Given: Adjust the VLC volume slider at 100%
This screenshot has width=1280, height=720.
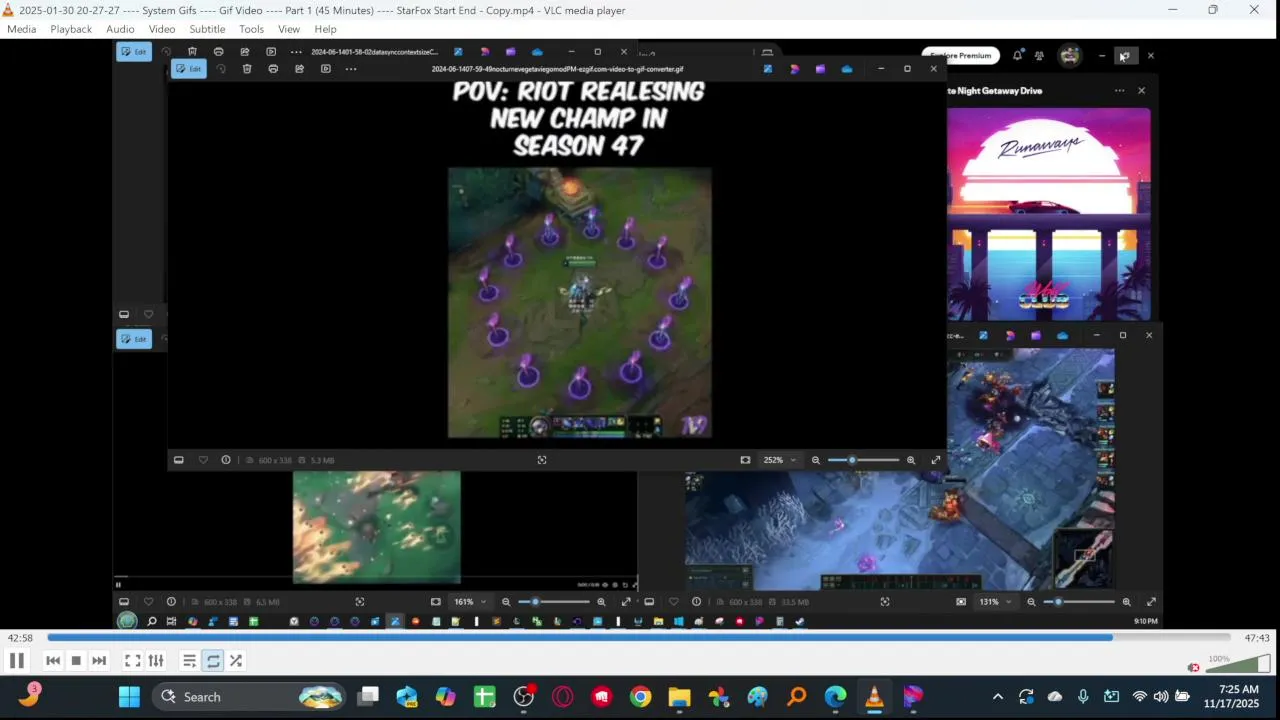Looking at the screenshot, I should click(x=1238, y=663).
